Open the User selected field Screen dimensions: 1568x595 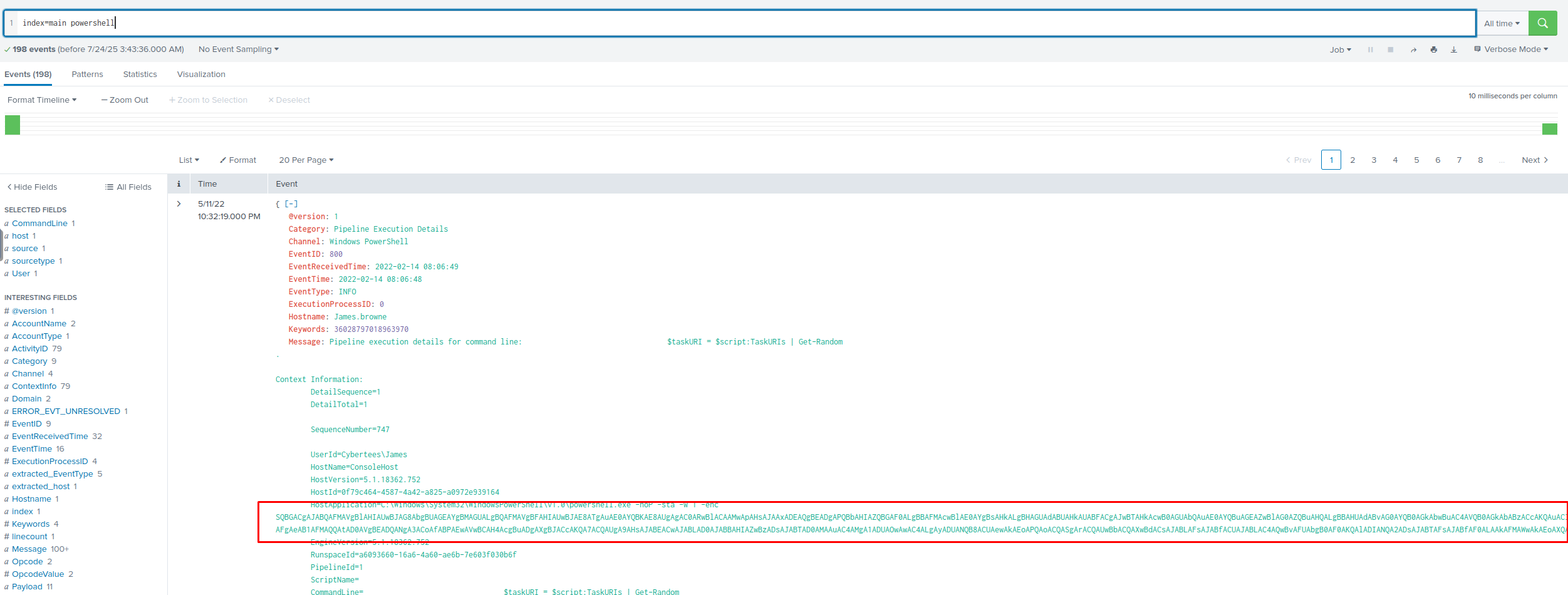21,273
